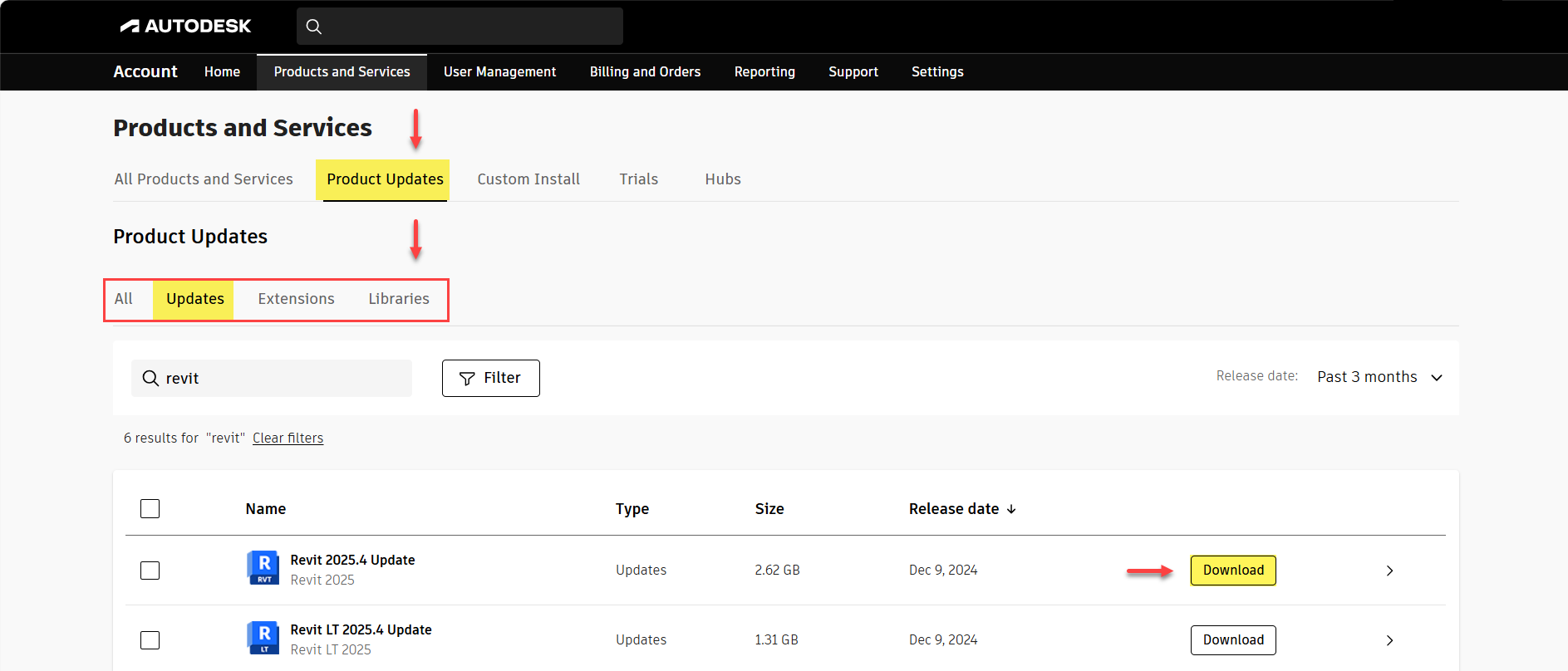Switch to All Products and Services tab

pos(204,179)
